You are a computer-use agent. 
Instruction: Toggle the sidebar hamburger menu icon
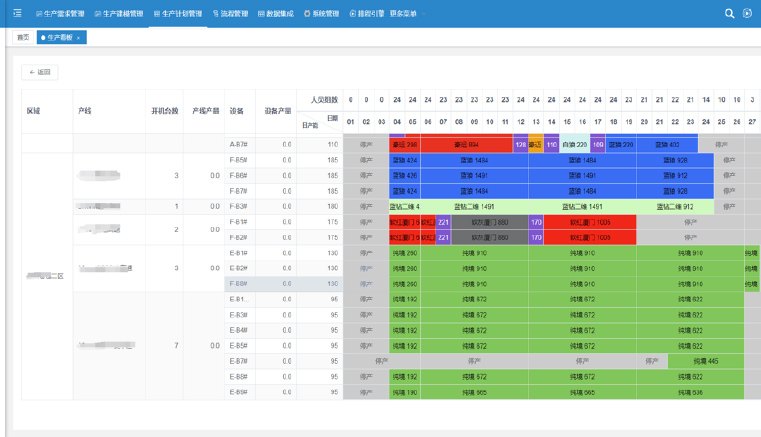pyautogui.click(x=17, y=13)
